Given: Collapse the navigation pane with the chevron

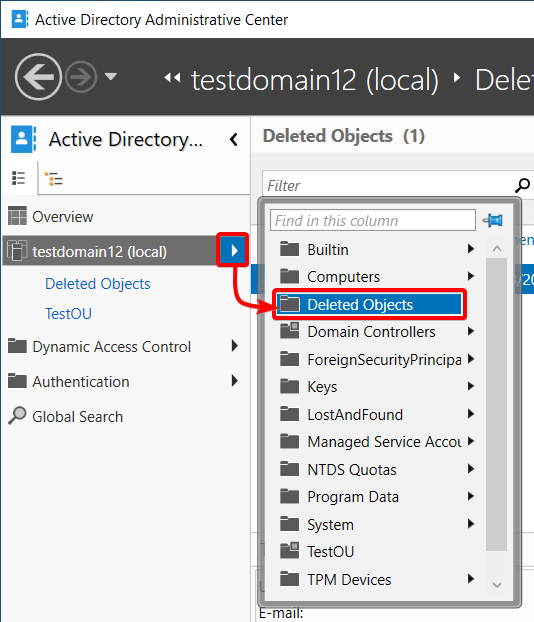Looking at the screenshot, I should coord(234,140).
